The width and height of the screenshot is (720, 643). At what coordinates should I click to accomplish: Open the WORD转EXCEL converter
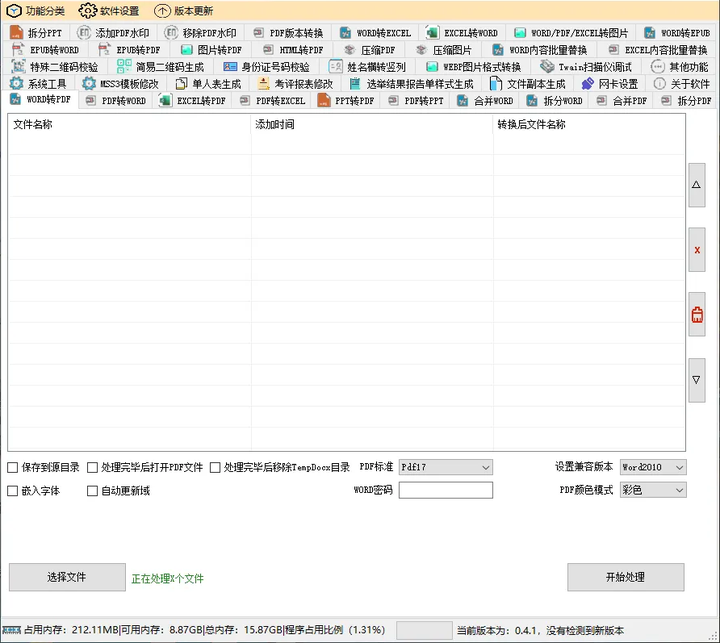(375, 33)
